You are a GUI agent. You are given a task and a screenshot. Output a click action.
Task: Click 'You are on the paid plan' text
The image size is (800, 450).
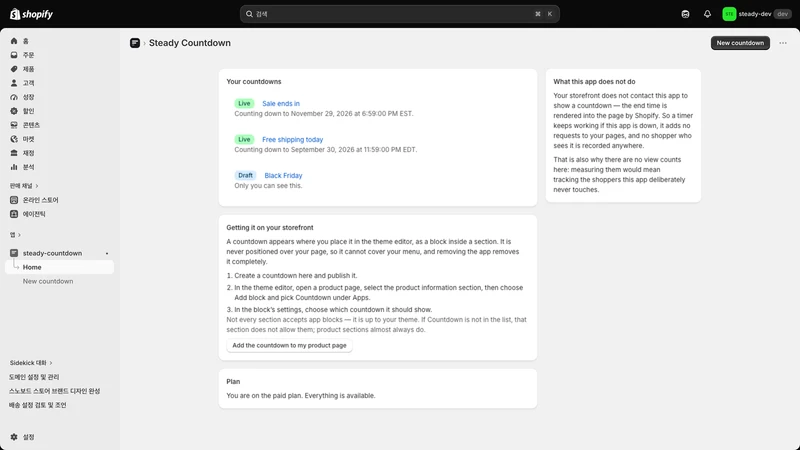pos(301,395)
